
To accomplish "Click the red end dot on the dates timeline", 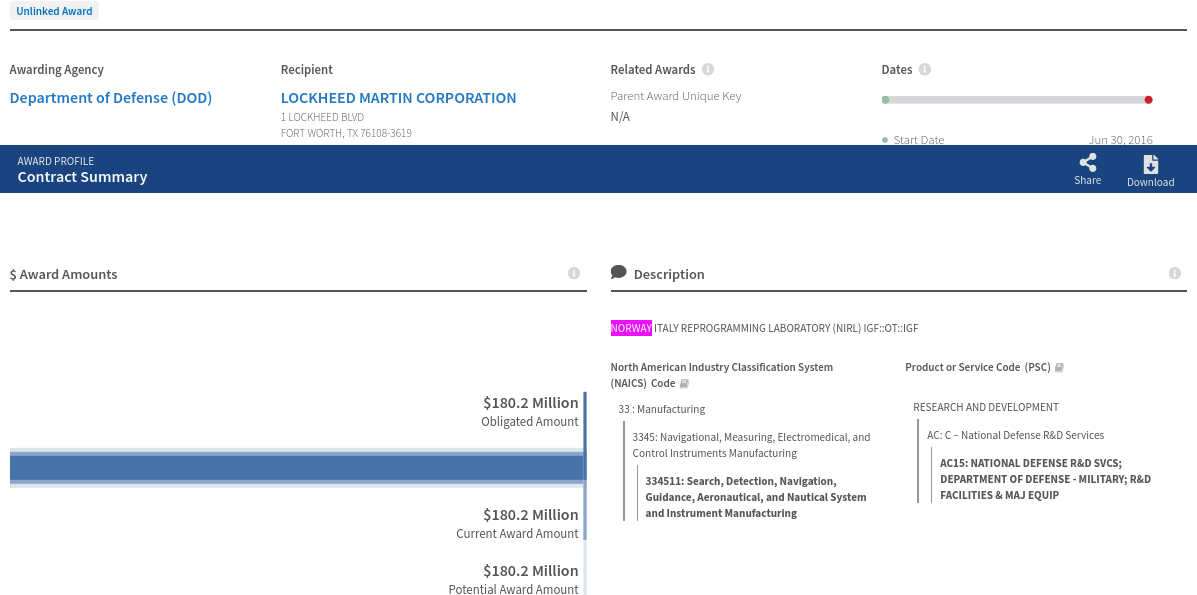I will pyautogui.click(x=1148, y=100).
